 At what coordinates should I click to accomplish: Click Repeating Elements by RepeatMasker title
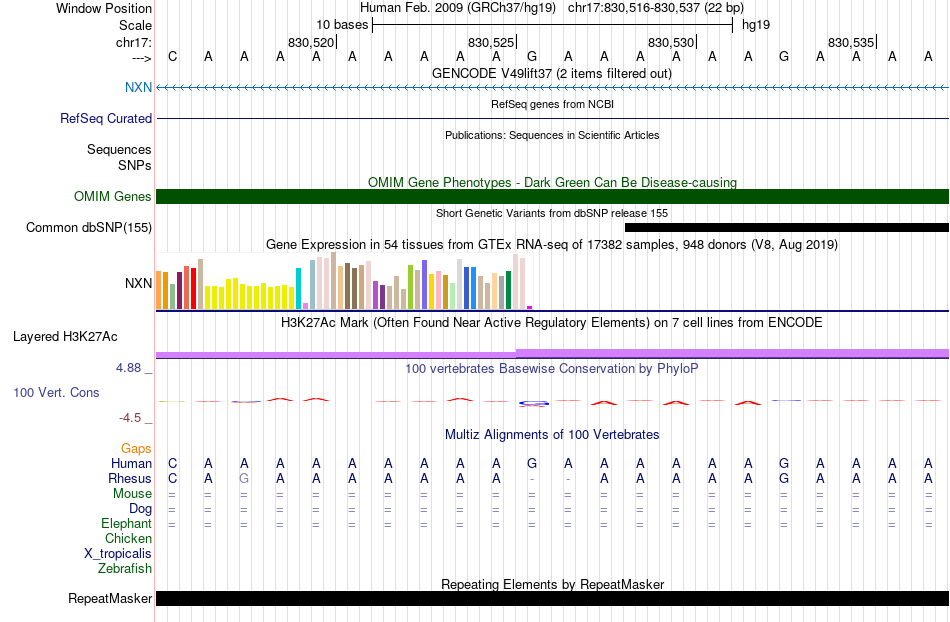[552, 584]
